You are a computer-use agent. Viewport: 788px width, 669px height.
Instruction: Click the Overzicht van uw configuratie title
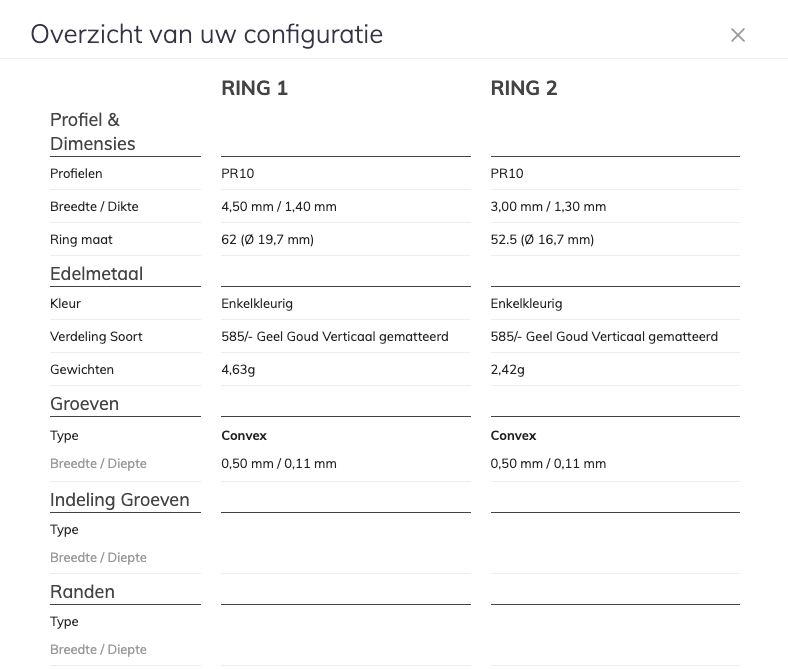coord(207,34)
